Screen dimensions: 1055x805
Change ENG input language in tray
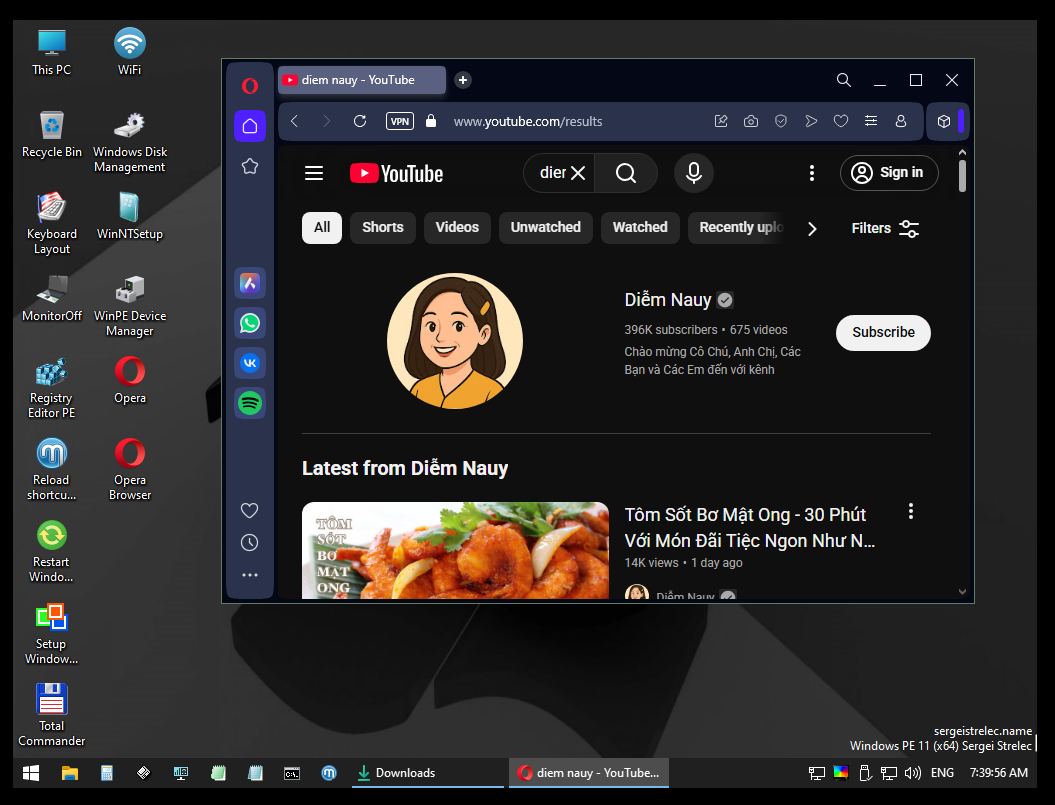tap(942, 773)
